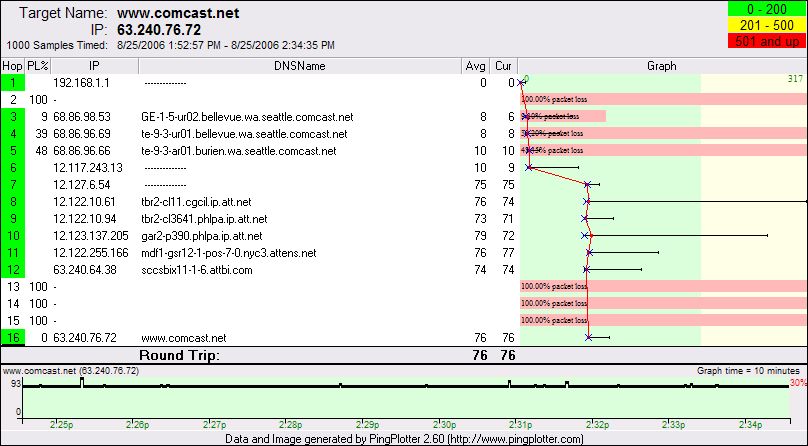Click hop 13 number cell
This screenshot has height=446, width=808.
point(13,287)
